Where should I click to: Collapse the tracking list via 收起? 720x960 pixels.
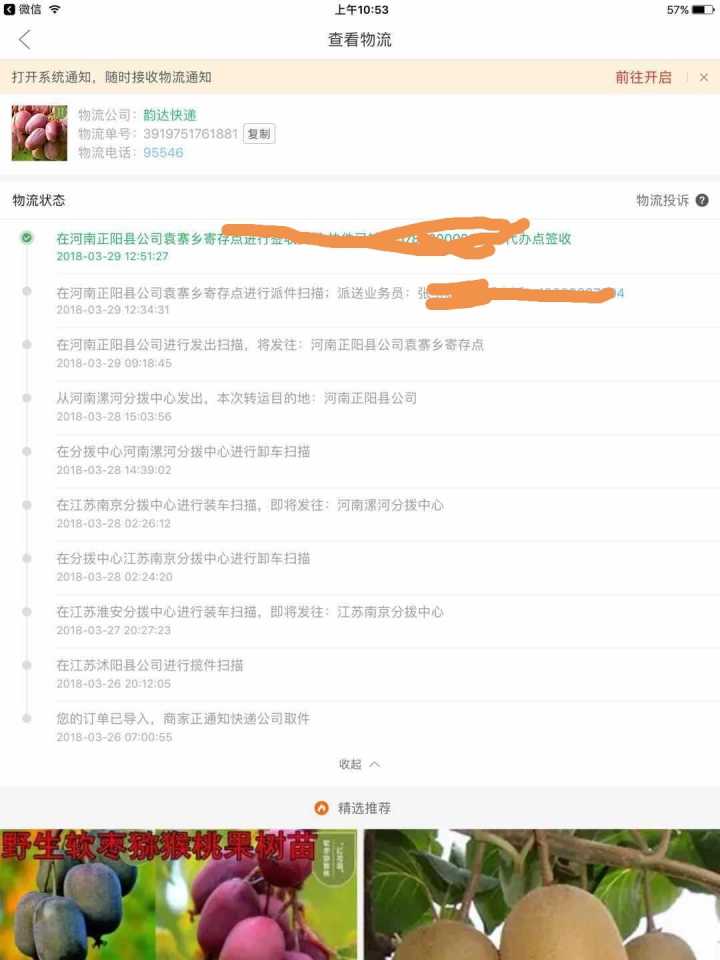pos(350,764)
